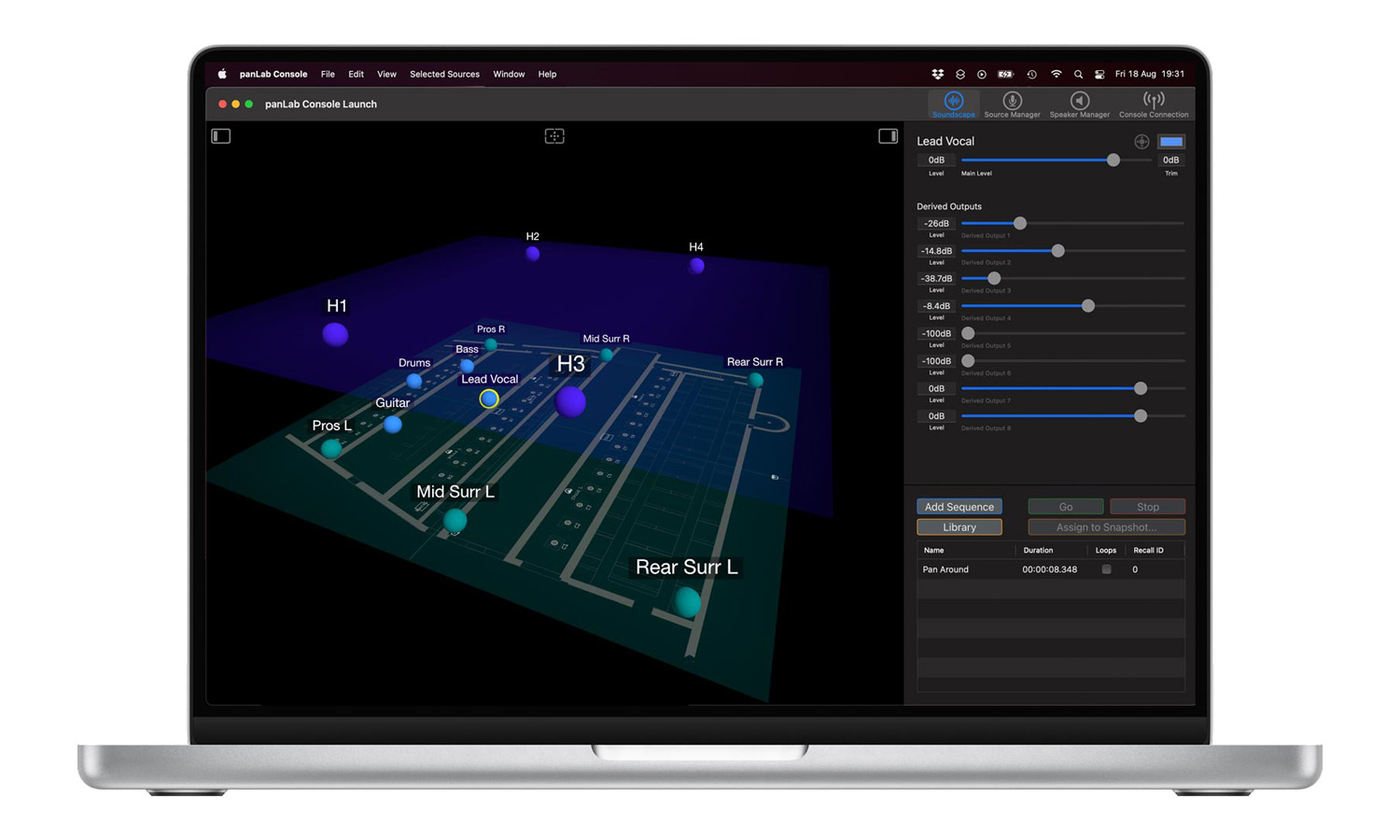Open the Soundscape view

click(x=953, y=105)
